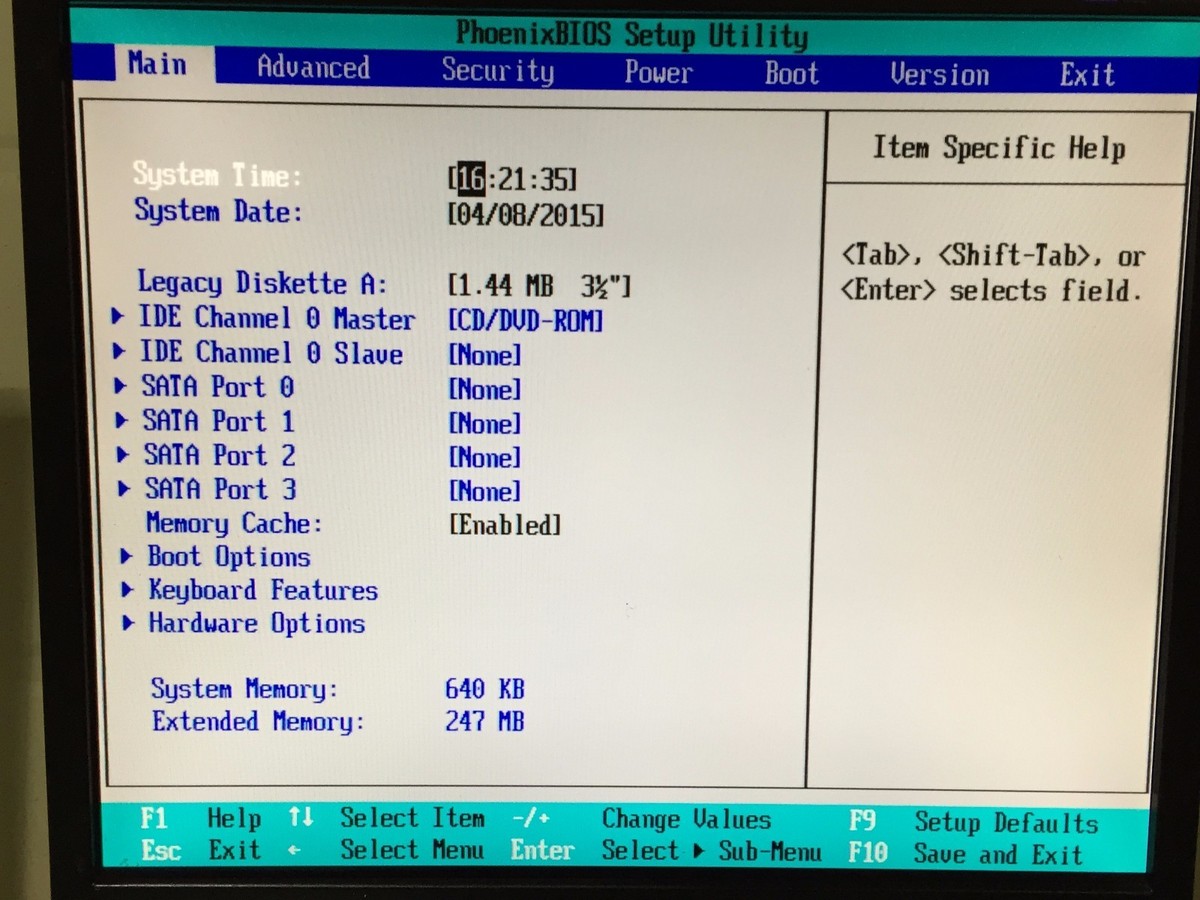This screenshot has height=900, width=1200.
Task: Click the None value for SATA Port 3
Action: coord(485,491)
